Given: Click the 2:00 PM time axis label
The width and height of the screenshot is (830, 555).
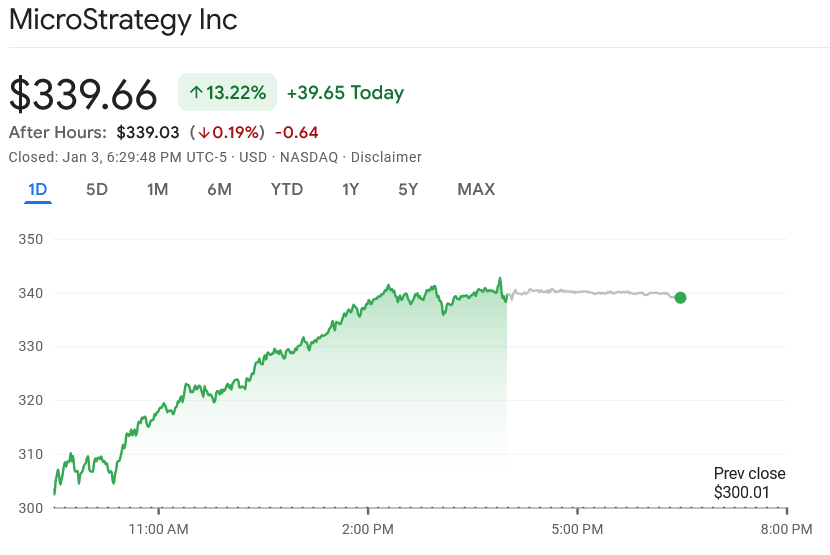Looking at the screenshot, I should click(368, 527).
